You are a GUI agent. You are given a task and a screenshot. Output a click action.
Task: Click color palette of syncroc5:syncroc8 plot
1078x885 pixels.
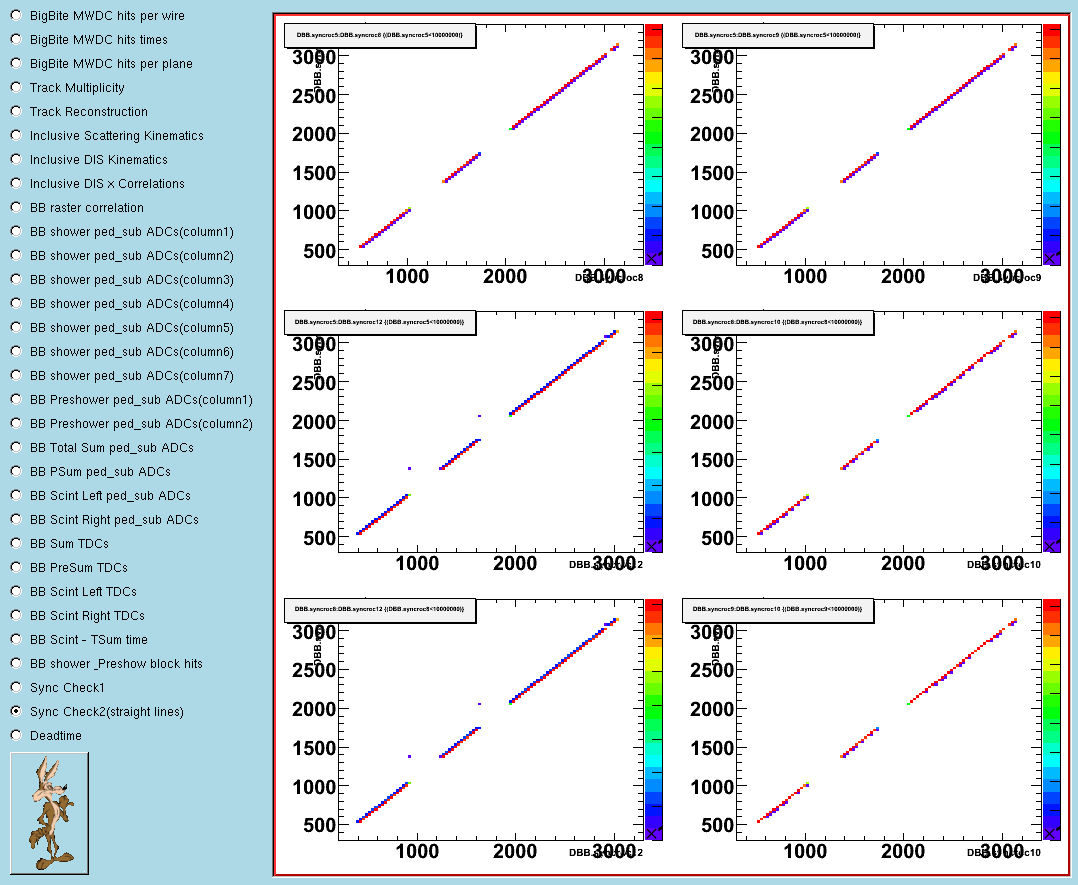[654, 144]
